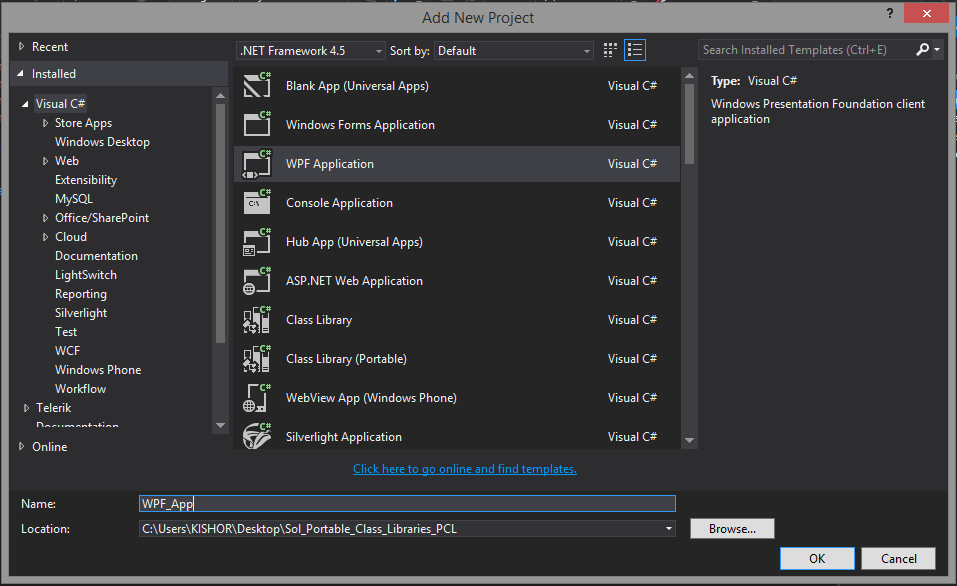Click the category tree scrollbar up arrow

[x=220, y=96]
